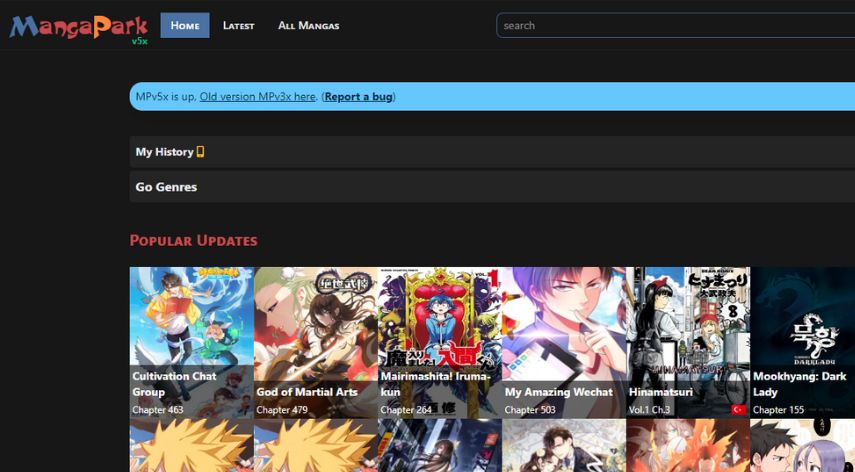Open the All Mangas page
The image size is (855, 472).
click(309, 26)
